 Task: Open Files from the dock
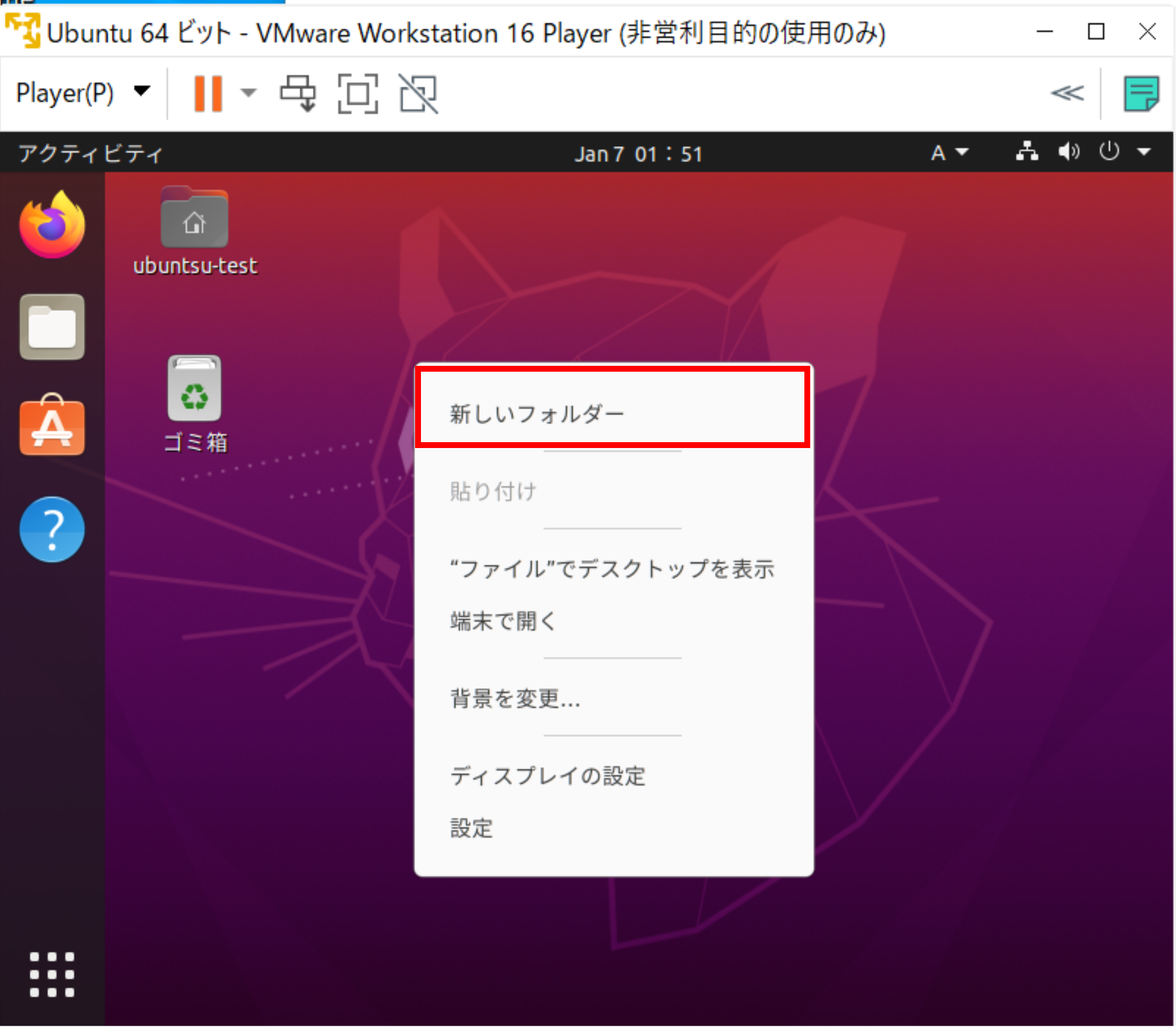pyautogui.click(x=52, y=326)
